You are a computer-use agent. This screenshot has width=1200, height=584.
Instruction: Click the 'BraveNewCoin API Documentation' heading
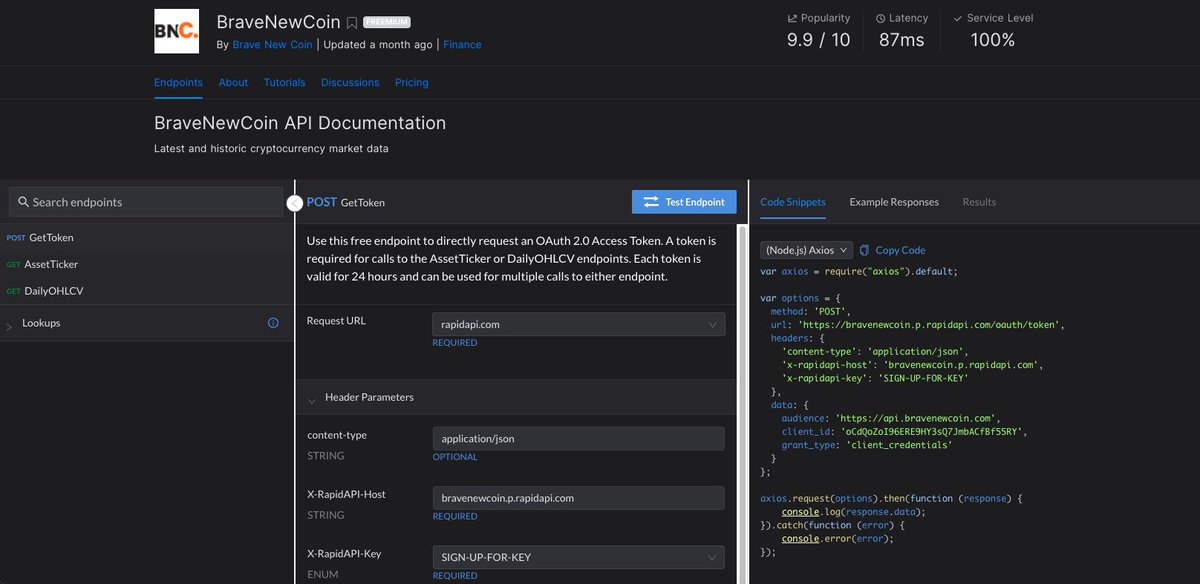pyautogui.click(x=300, y=123)
